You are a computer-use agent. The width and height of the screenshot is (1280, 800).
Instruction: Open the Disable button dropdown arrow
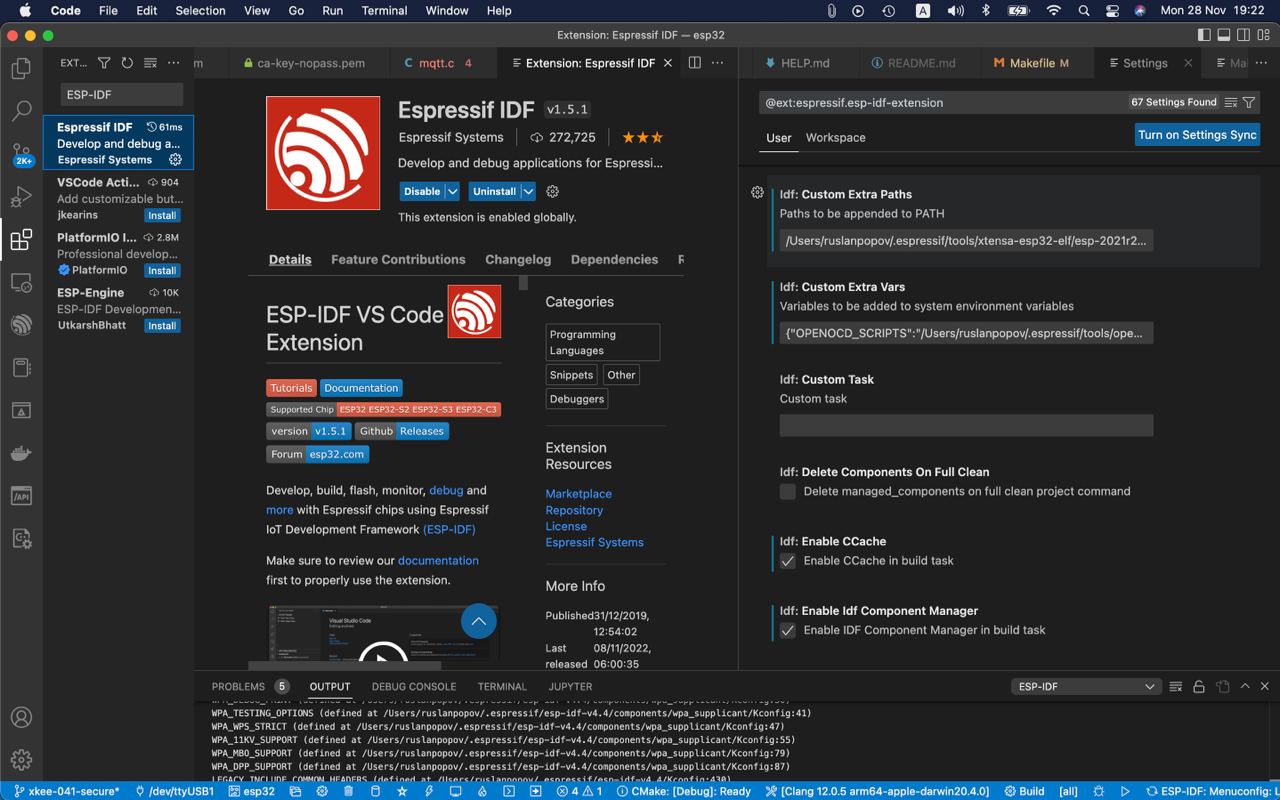[x=452, y=191]
